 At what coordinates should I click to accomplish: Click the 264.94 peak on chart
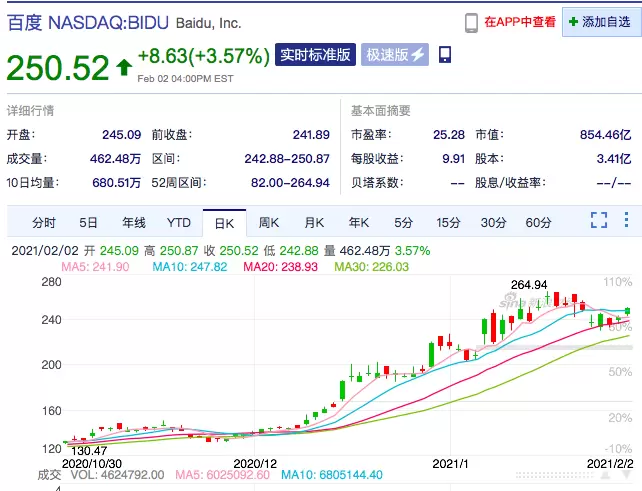528,286
